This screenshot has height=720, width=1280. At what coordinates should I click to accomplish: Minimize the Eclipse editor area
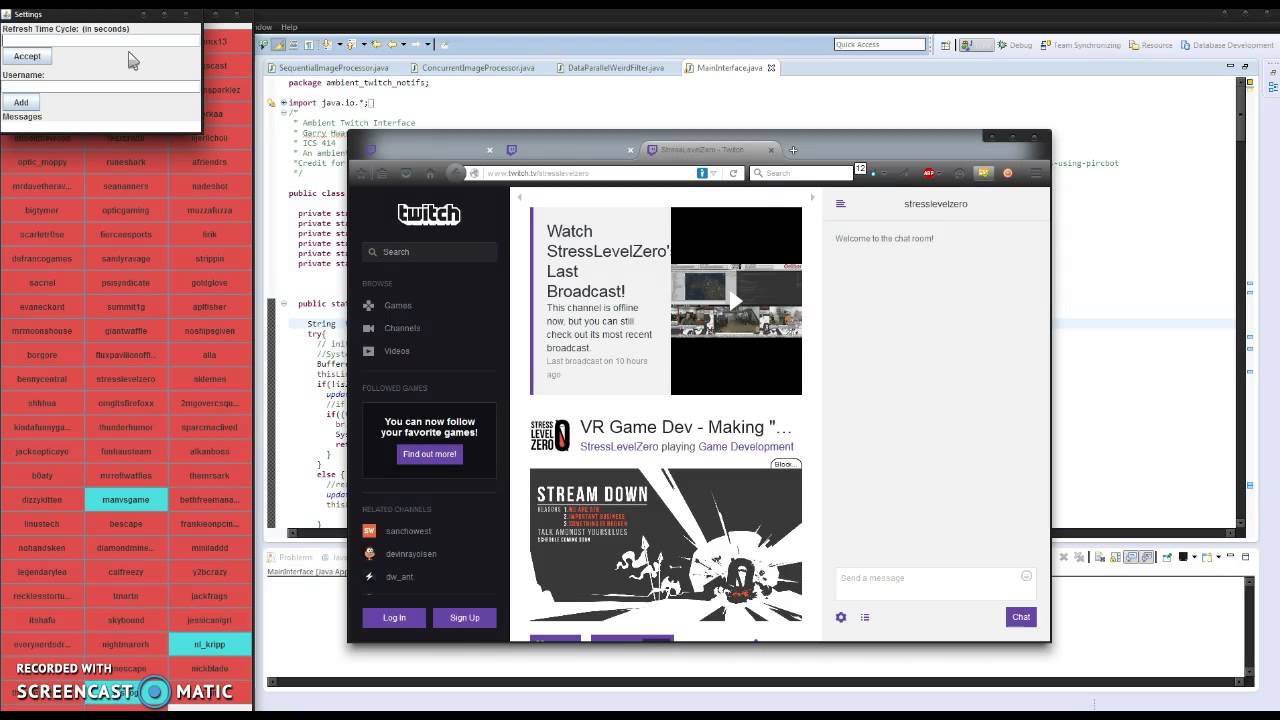pos(1231,66)
